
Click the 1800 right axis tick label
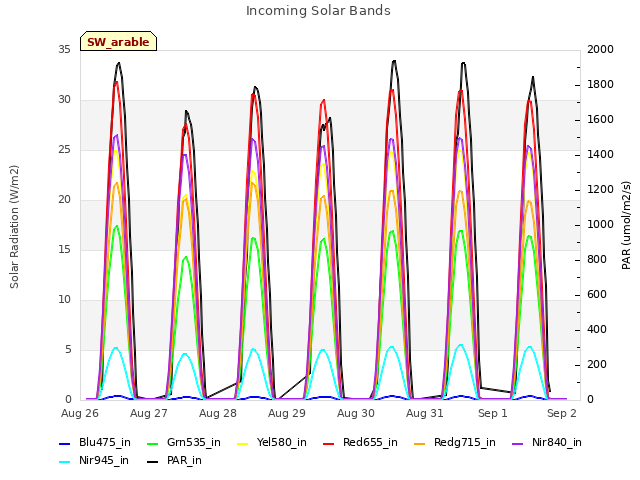[600, 85]
